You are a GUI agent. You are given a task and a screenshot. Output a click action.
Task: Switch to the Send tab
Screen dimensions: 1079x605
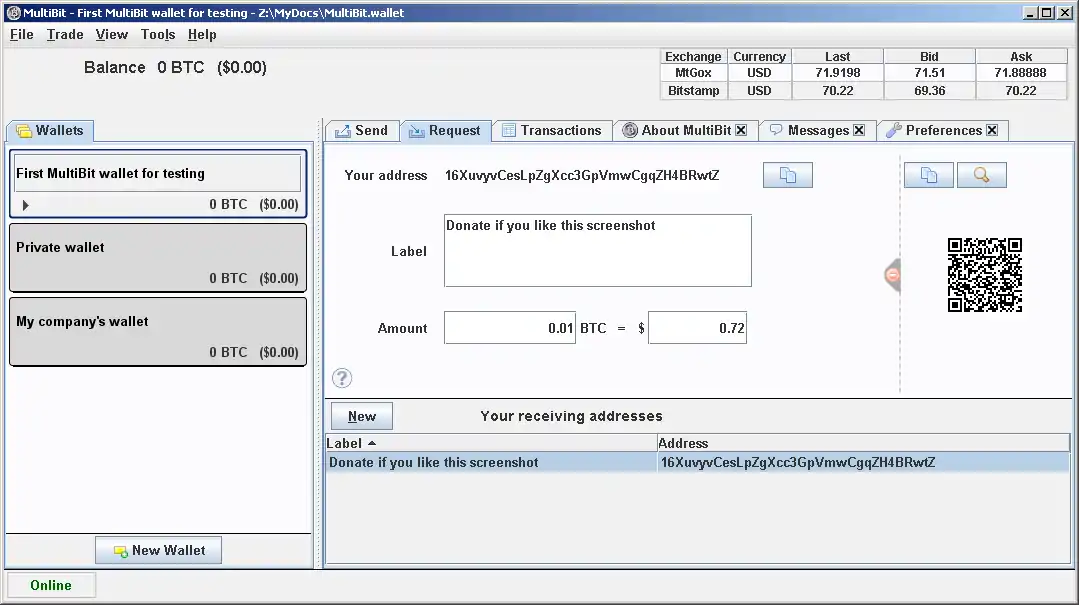pyautogui.click(x=360, y=131)
